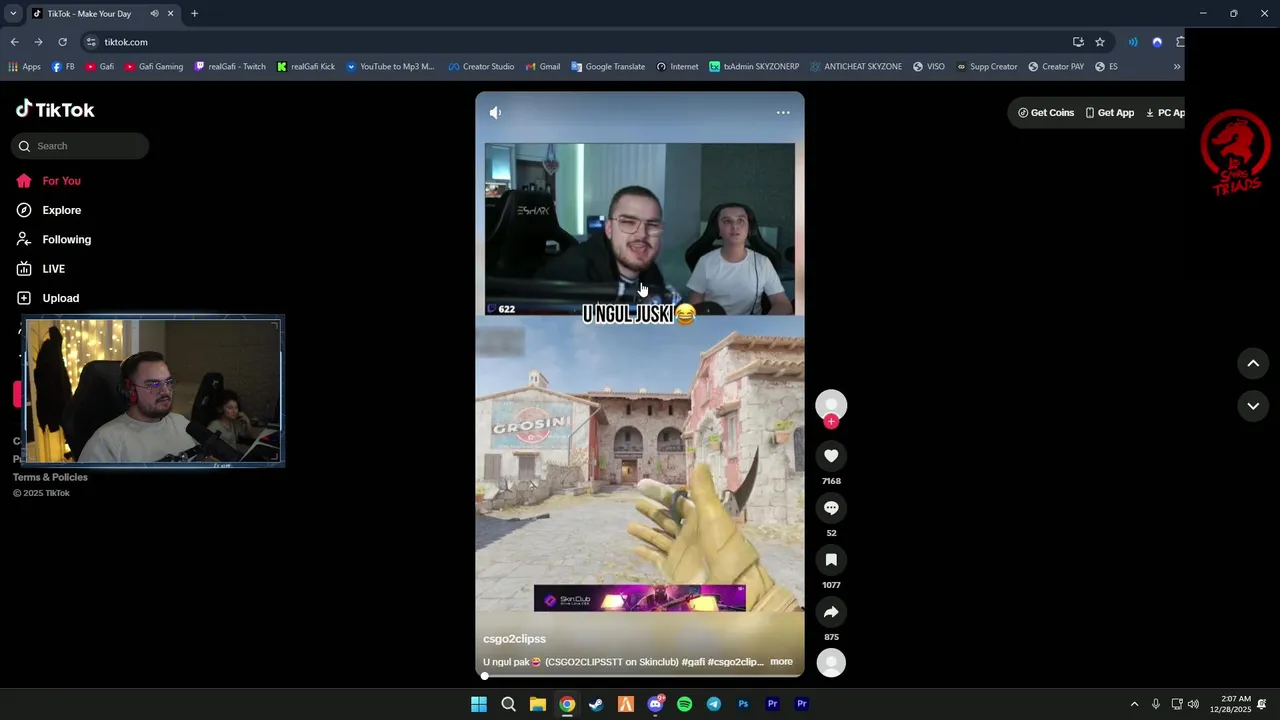Show hidden system tray icons
The width and height of the screenshot is (1280, 720).
click(1134, 704)
